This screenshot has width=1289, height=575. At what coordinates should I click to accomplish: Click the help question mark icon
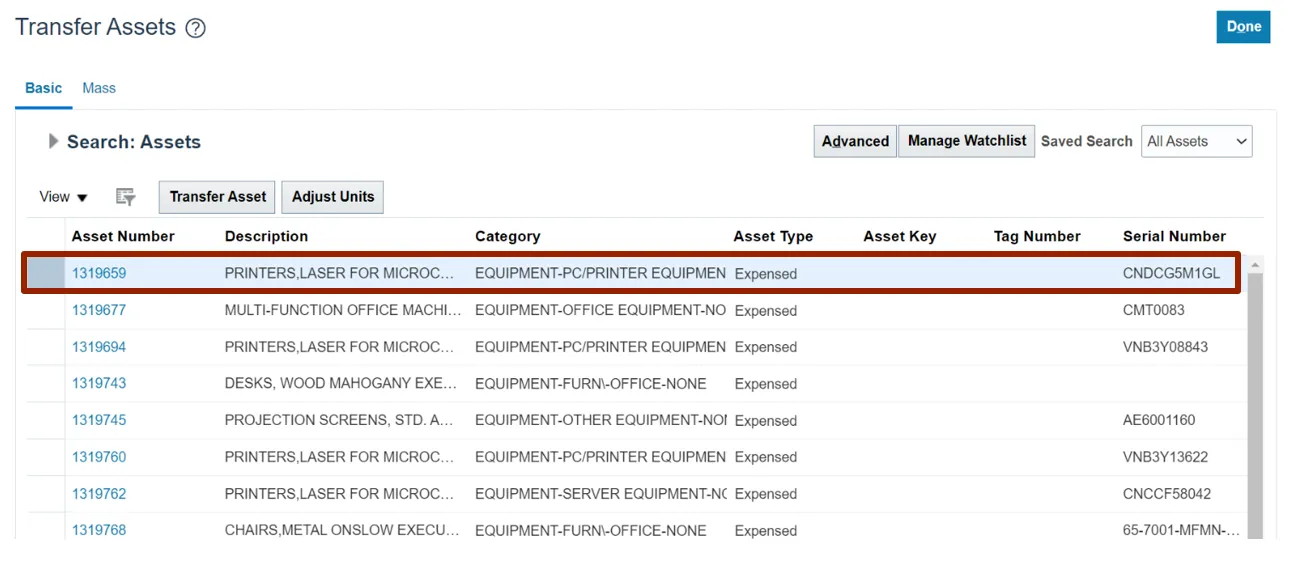point(196,29)
